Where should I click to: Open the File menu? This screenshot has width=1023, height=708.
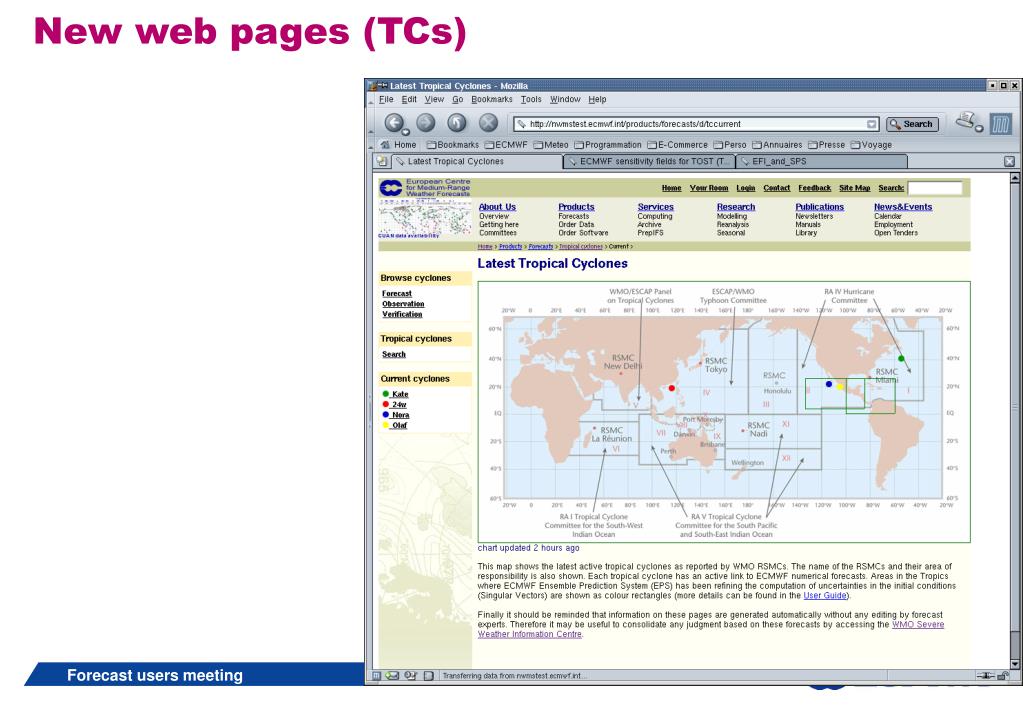(386, 99)
